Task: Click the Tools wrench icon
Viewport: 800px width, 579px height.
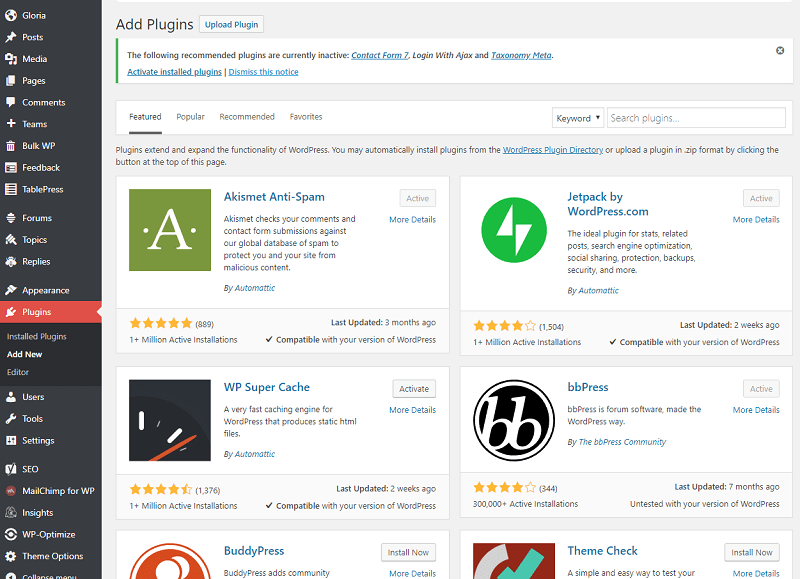Action: [x=11, y=419]
